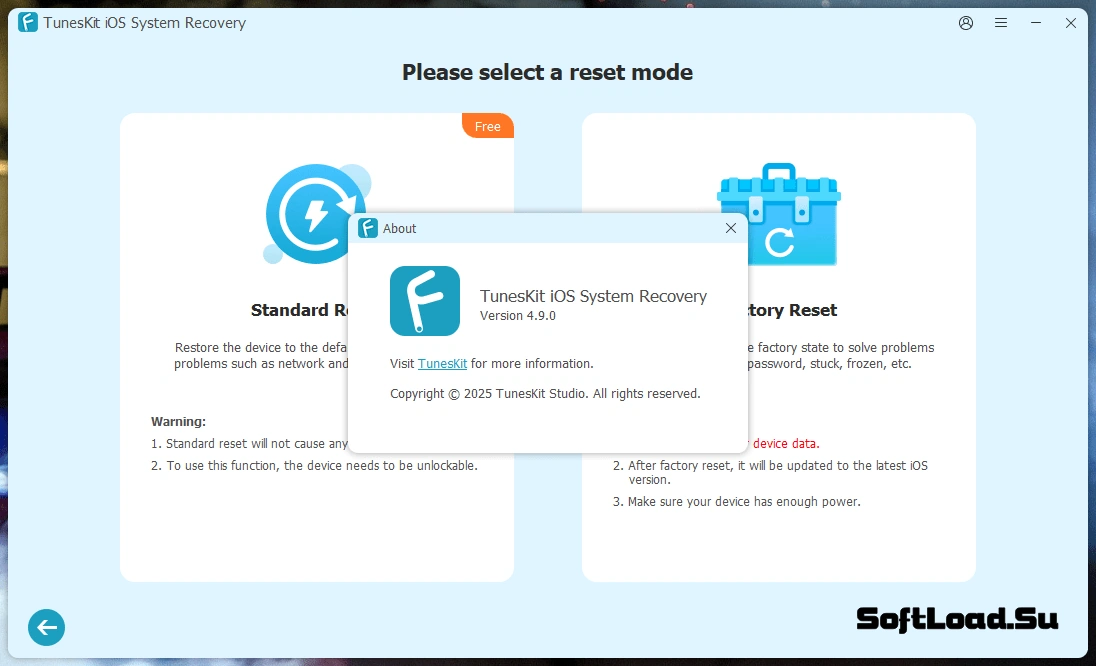Click the orange Free badge
1096x666 pixels.
coord(488,126)
